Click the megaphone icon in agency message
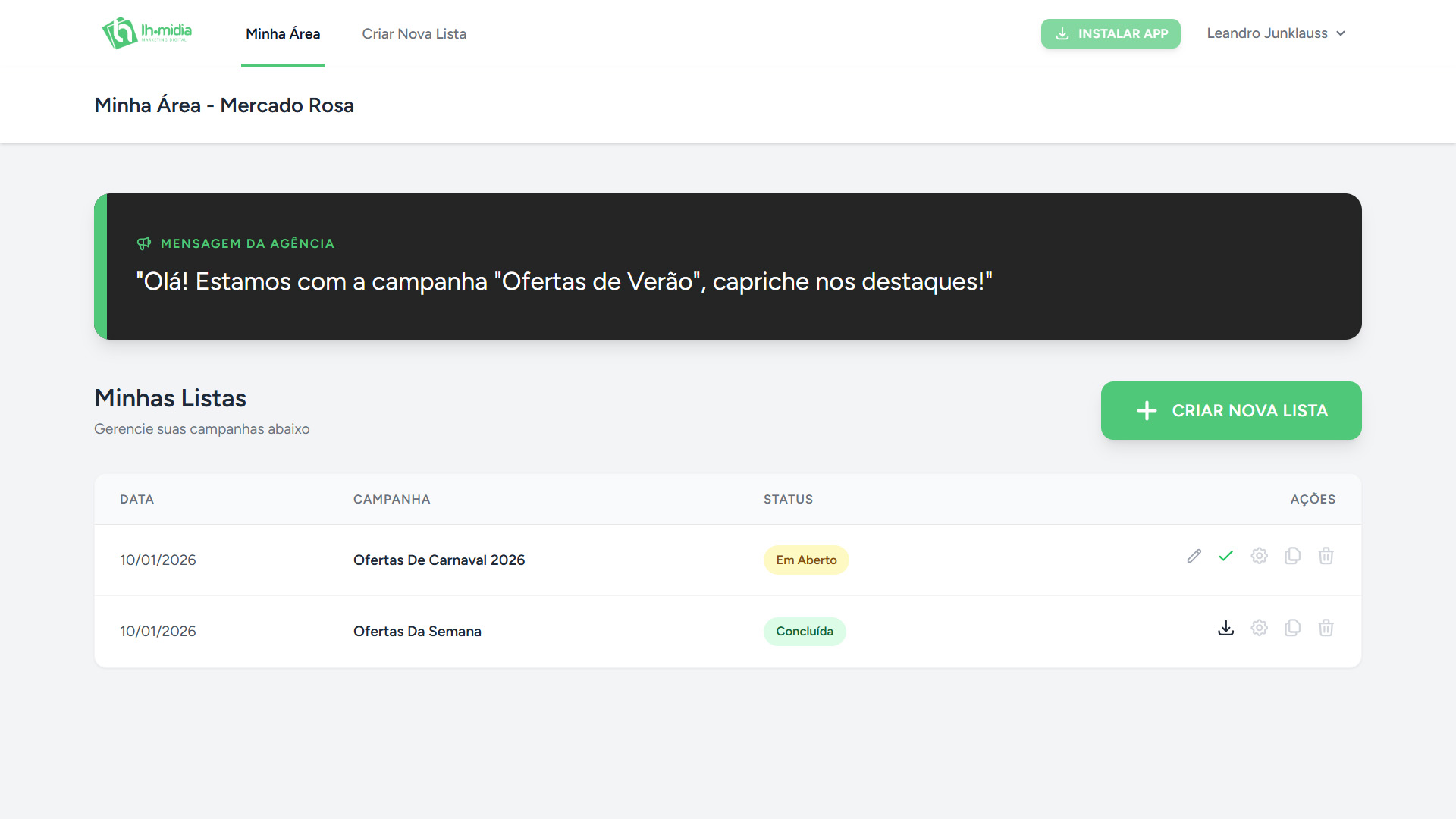1456x819 pixels. click(144, 243)
